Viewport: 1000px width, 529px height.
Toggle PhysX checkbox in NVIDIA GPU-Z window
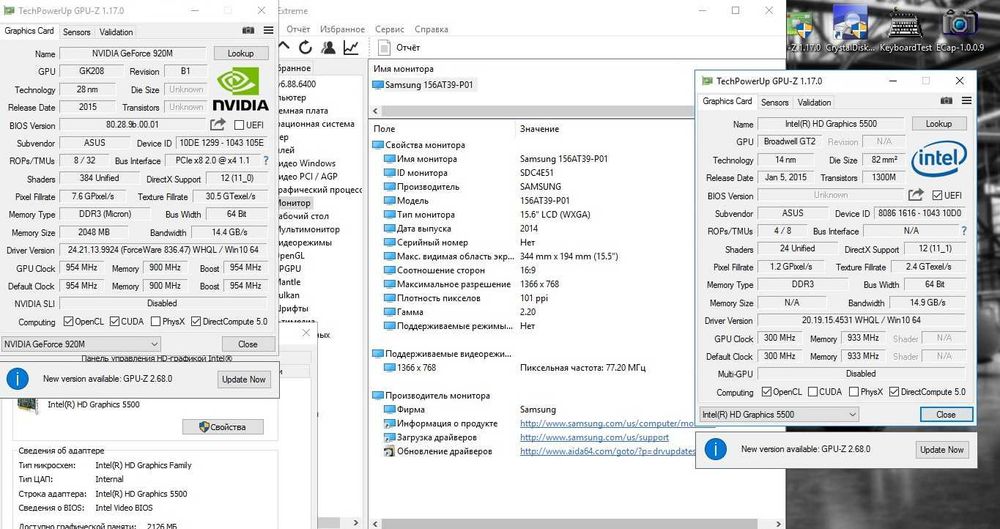155,322
